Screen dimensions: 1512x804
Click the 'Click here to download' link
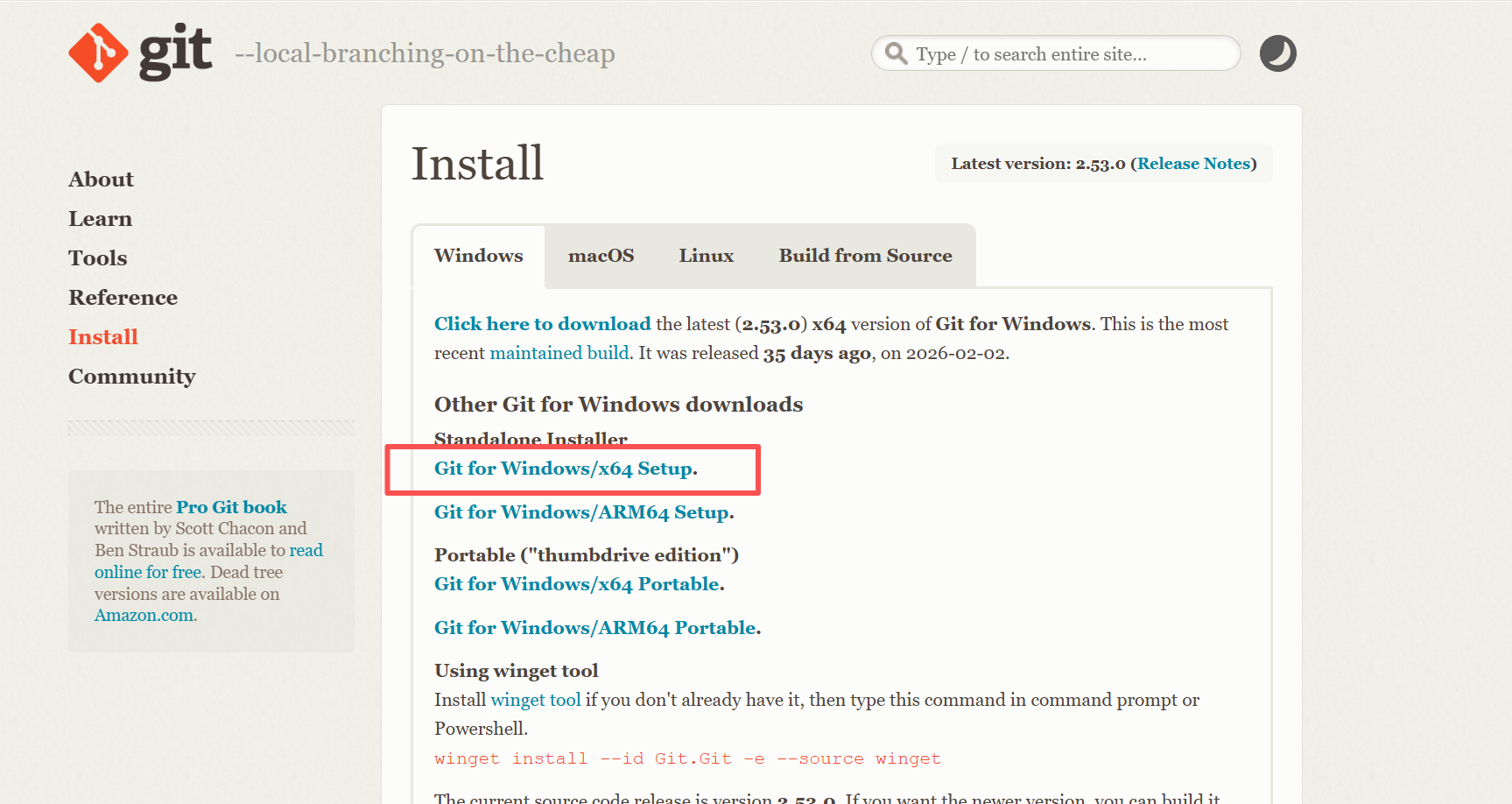543,324
